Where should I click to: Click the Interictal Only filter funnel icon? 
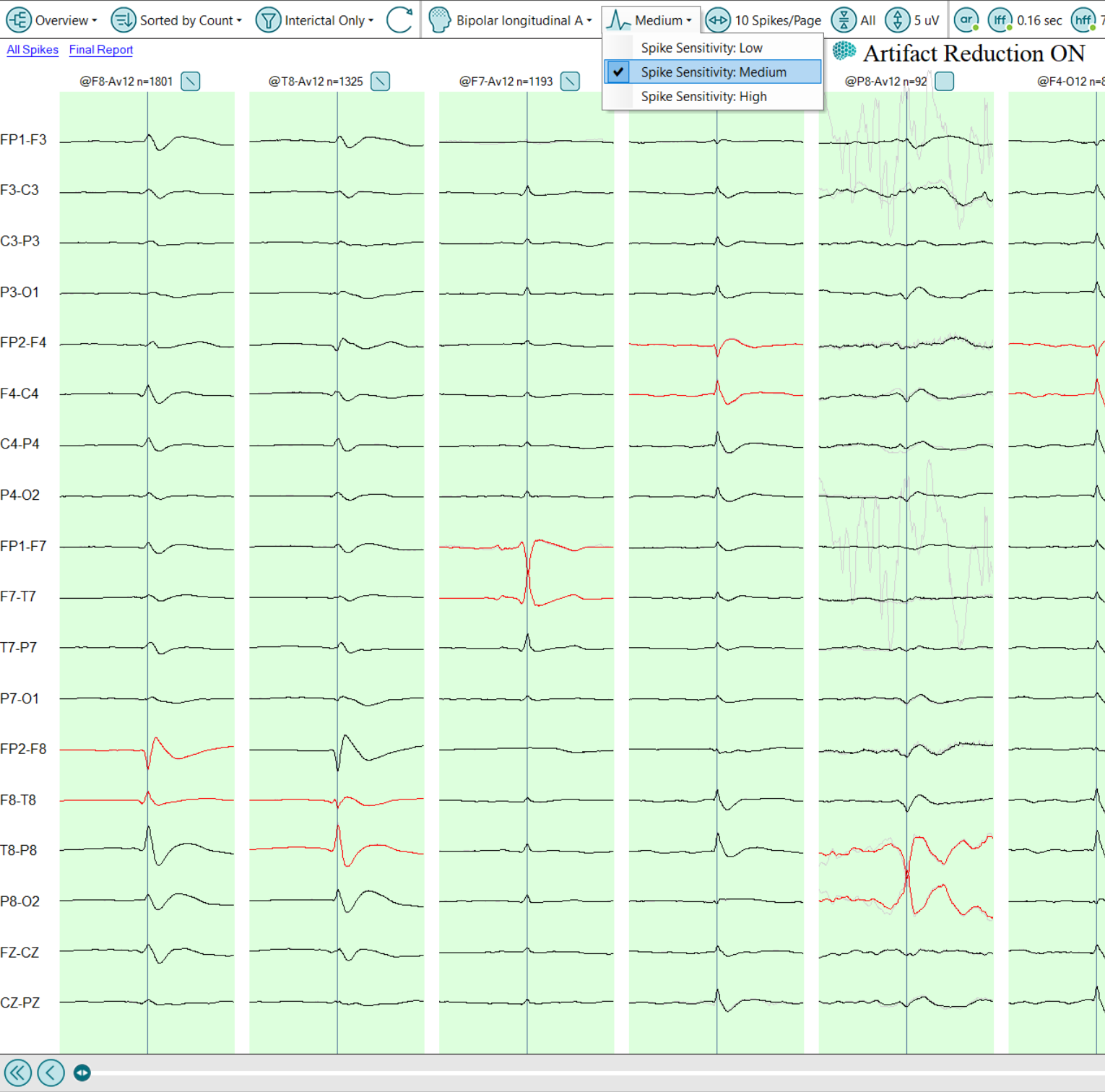click(x=268, y=20)
